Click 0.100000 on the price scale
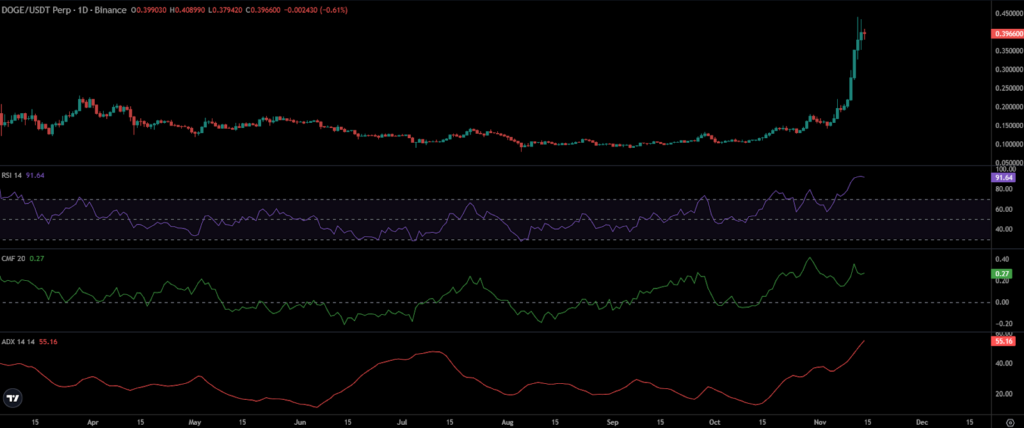The width and height of the screenshot is (1024, 428). click(1008, 144)
